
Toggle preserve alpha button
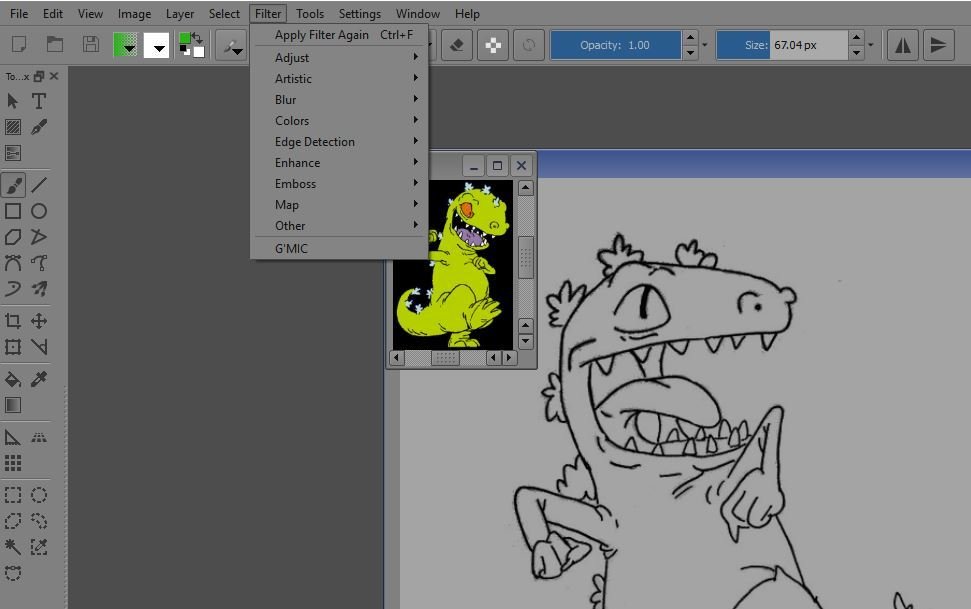[493, 45]
